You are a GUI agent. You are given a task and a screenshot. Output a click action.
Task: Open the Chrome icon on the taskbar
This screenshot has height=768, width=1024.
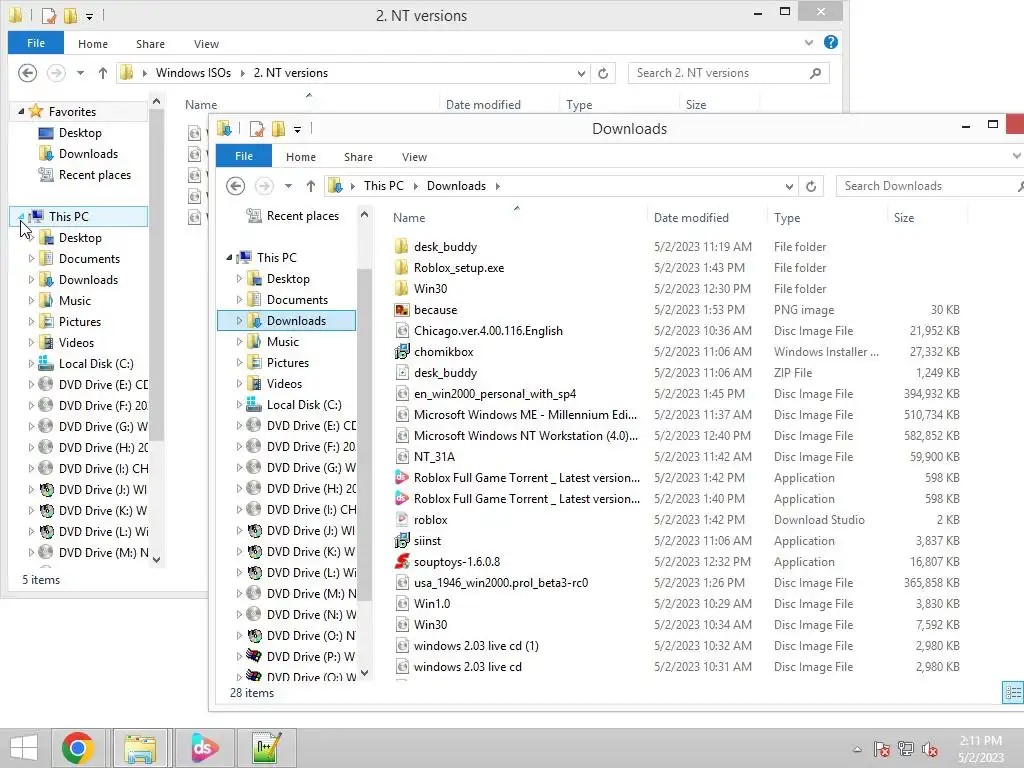click(x=78, y=748)
